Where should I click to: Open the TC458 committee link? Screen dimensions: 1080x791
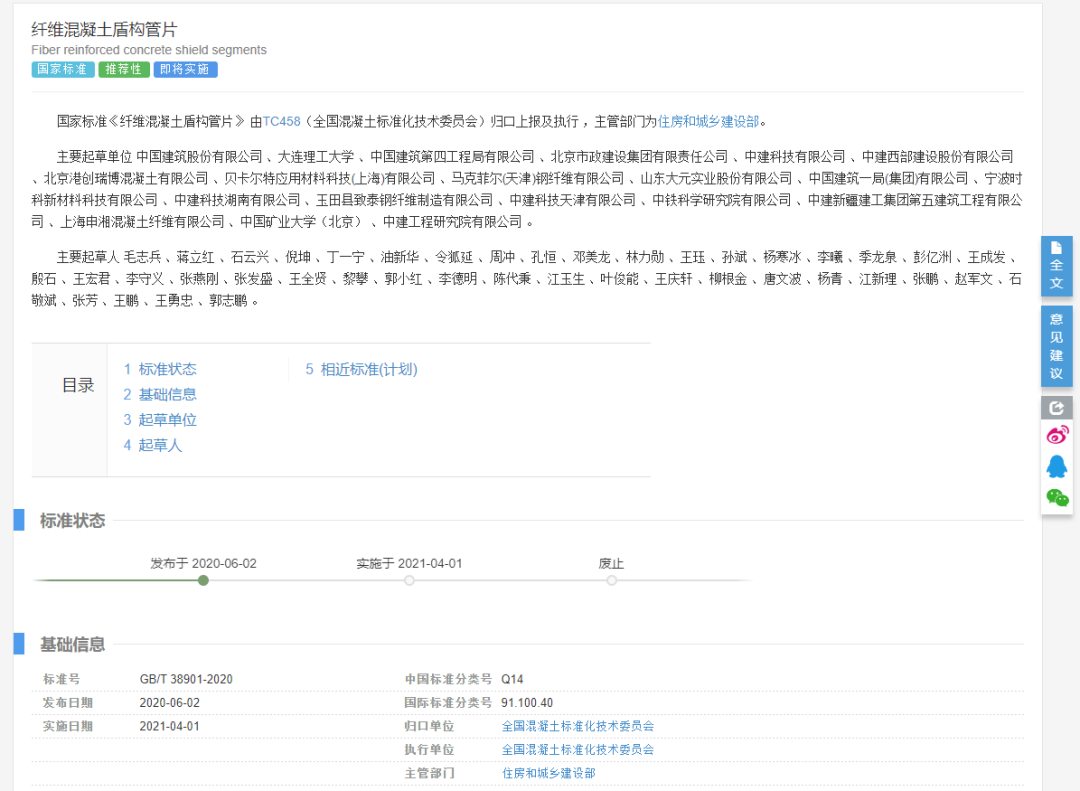(281, 122)
